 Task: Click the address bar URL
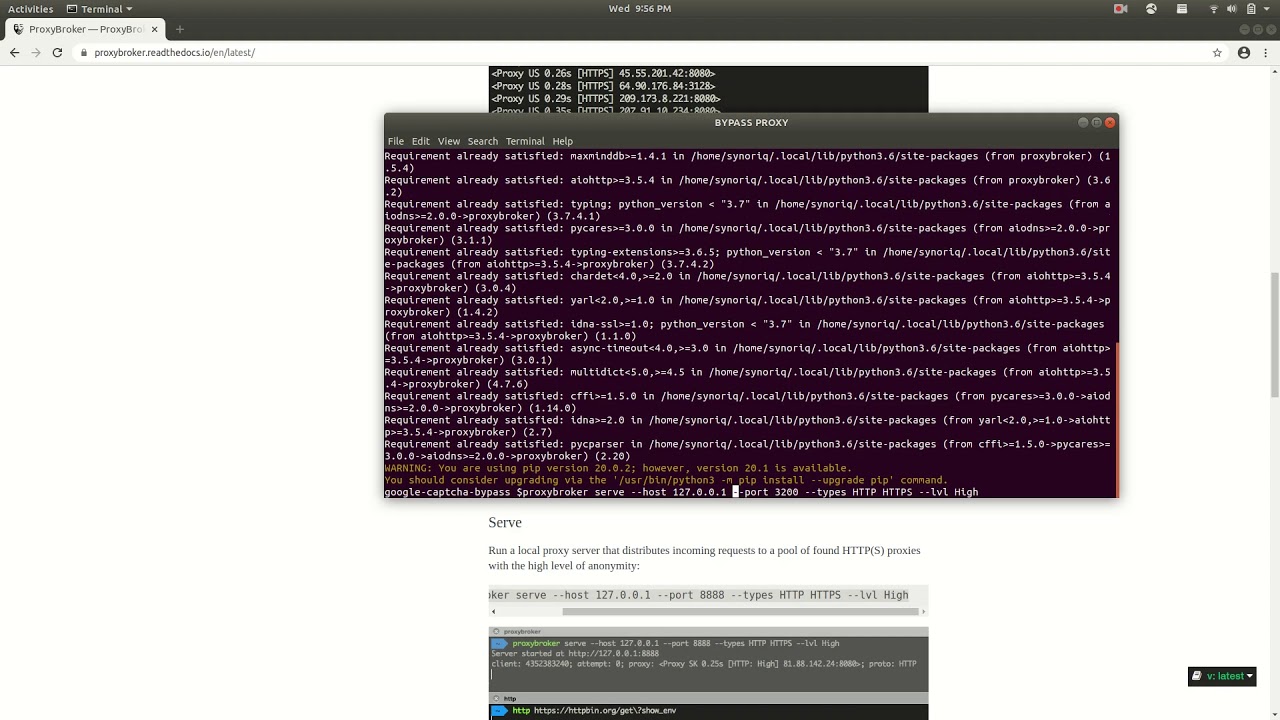click(174, 53)
